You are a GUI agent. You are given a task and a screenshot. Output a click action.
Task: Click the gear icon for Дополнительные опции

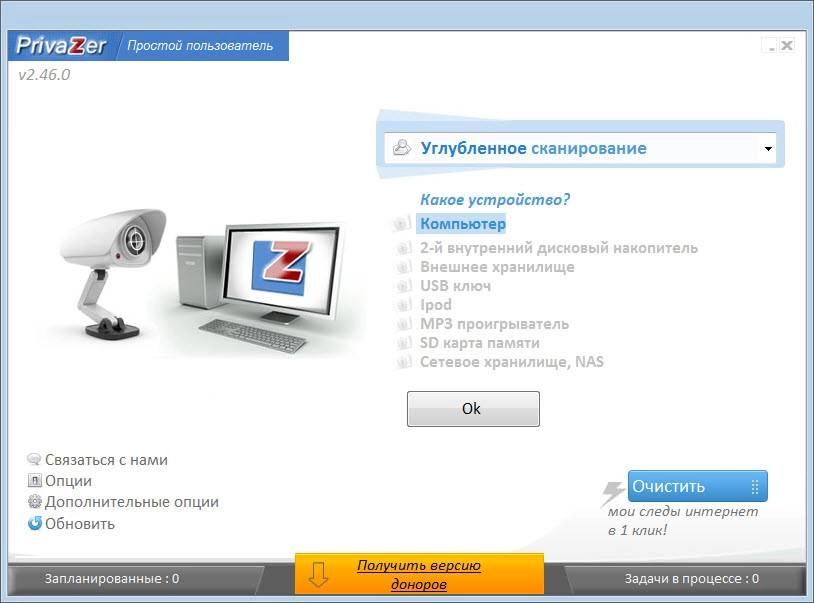pyautogui.click(x=34, y=502)
